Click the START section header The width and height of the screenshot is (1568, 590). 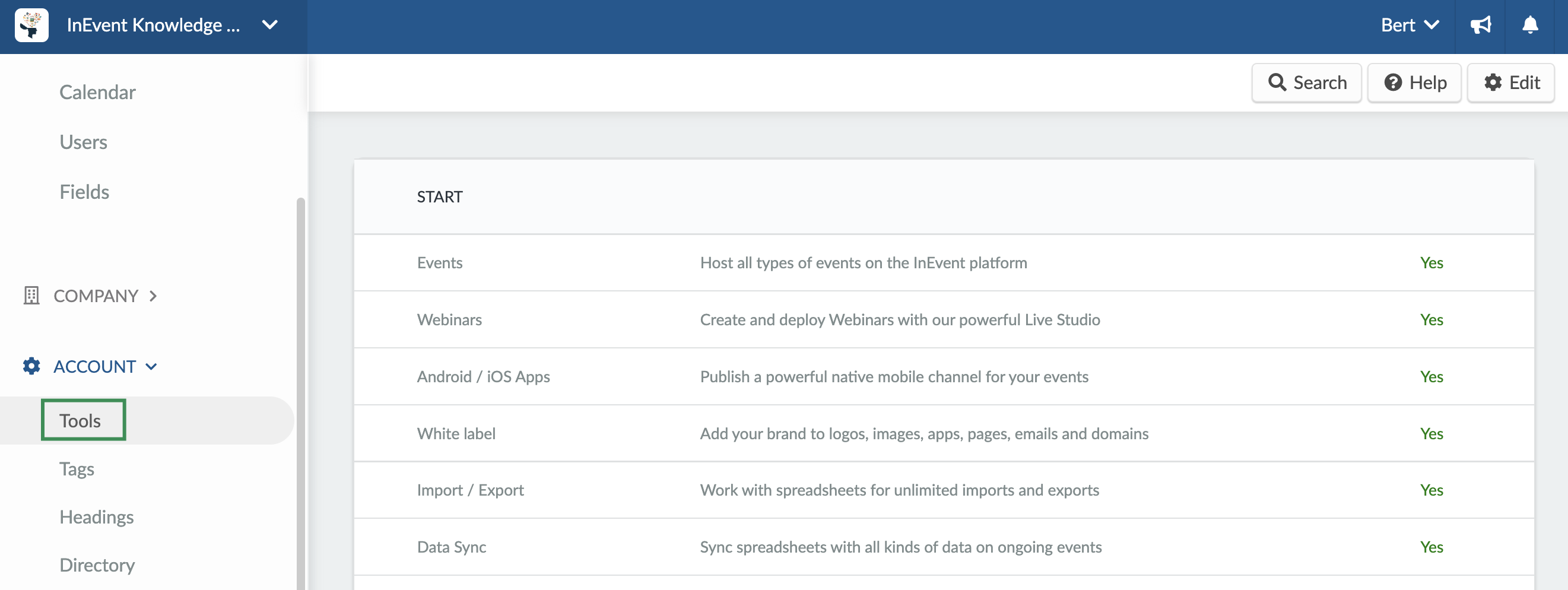pos(439,196)
